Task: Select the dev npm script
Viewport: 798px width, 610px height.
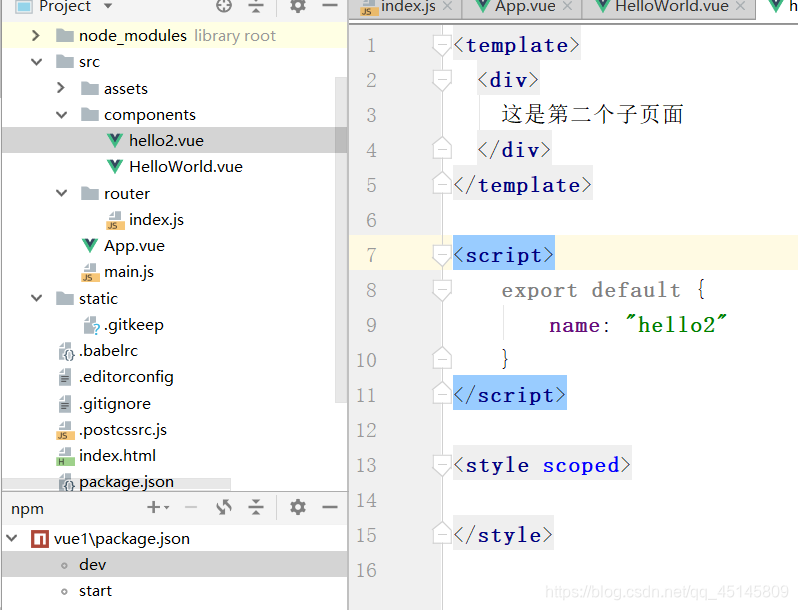Action: click(x=175, y=564)
